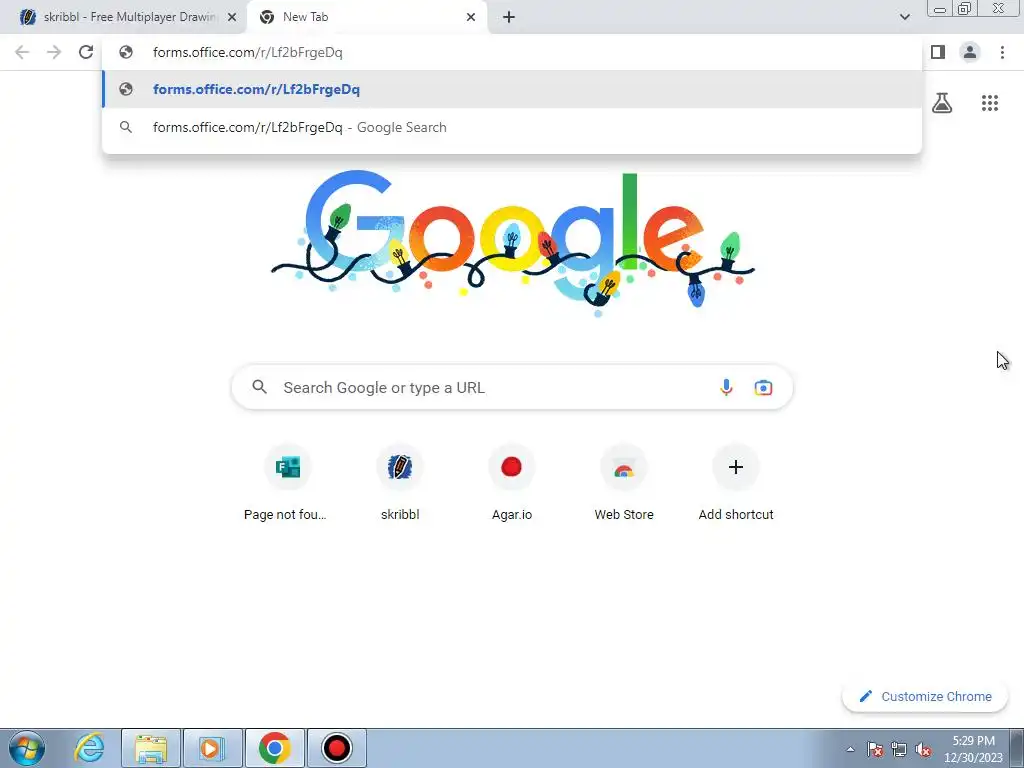
Task: Click the Action Center flag tray icon
Action: (875, 750)
